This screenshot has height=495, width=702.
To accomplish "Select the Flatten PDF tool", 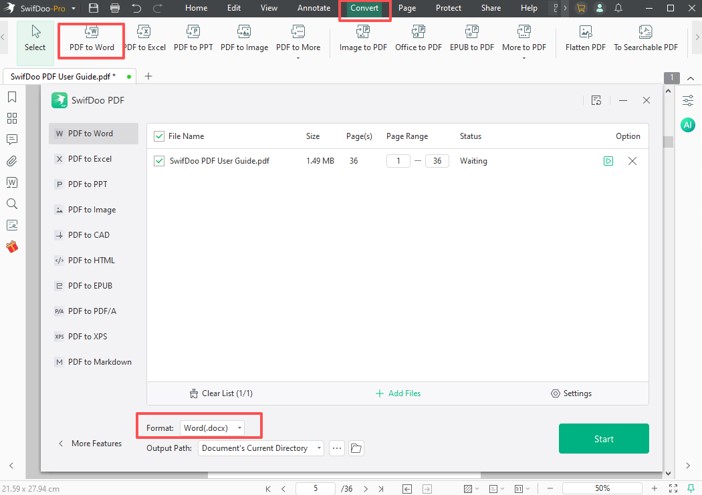I will coord(585,38).
